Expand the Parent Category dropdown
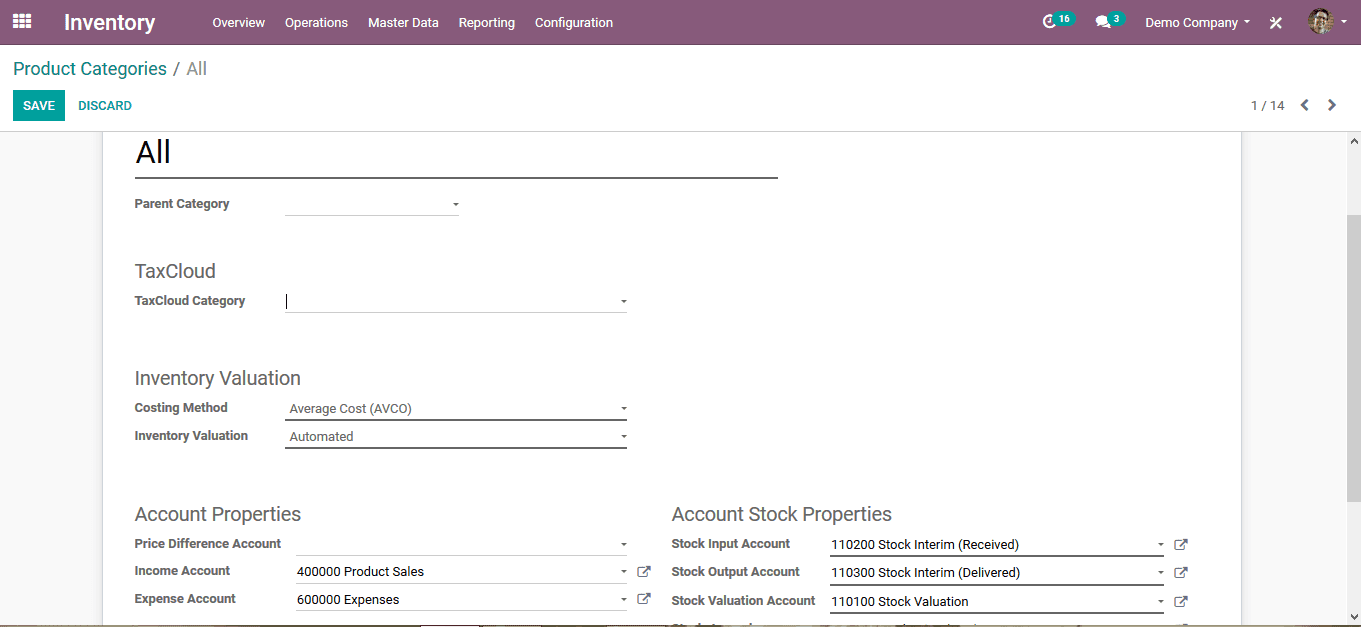The height and width of the screenshot is (627, 1361). click(455, 204)
